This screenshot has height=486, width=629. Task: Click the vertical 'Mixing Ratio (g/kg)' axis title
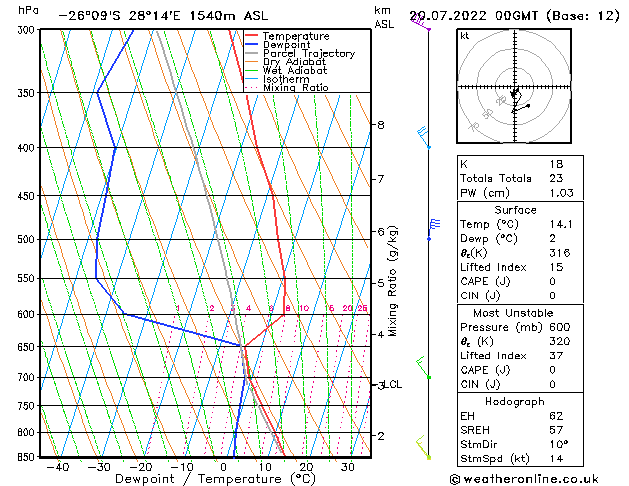[392, 281]
